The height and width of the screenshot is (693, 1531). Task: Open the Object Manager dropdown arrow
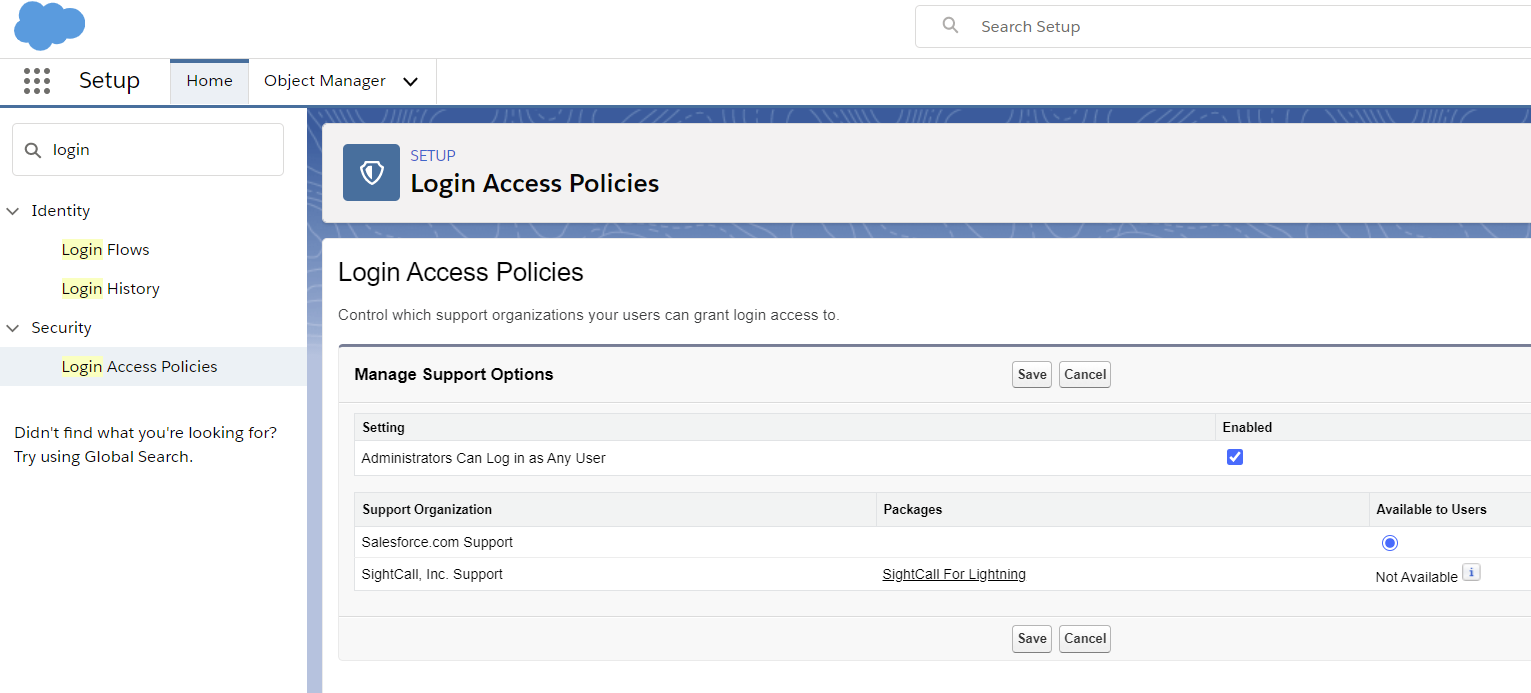click(410, 82)
